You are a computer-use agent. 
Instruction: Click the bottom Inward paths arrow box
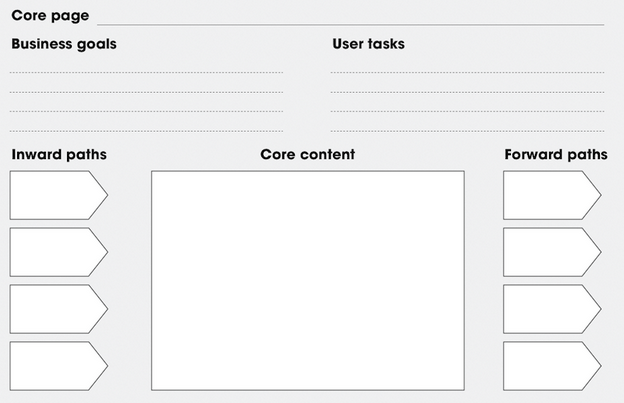(56, 366)
